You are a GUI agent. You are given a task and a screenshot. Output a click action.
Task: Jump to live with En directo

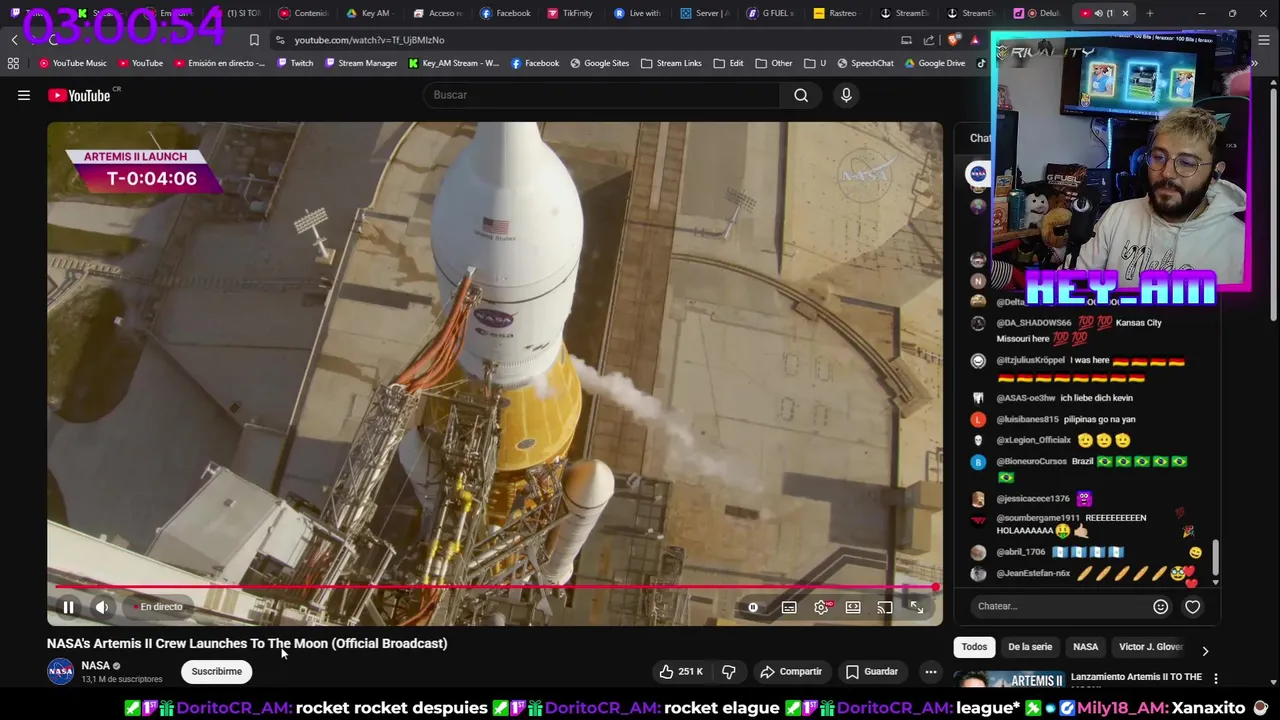pyautogui.click(x=160, y=607)
